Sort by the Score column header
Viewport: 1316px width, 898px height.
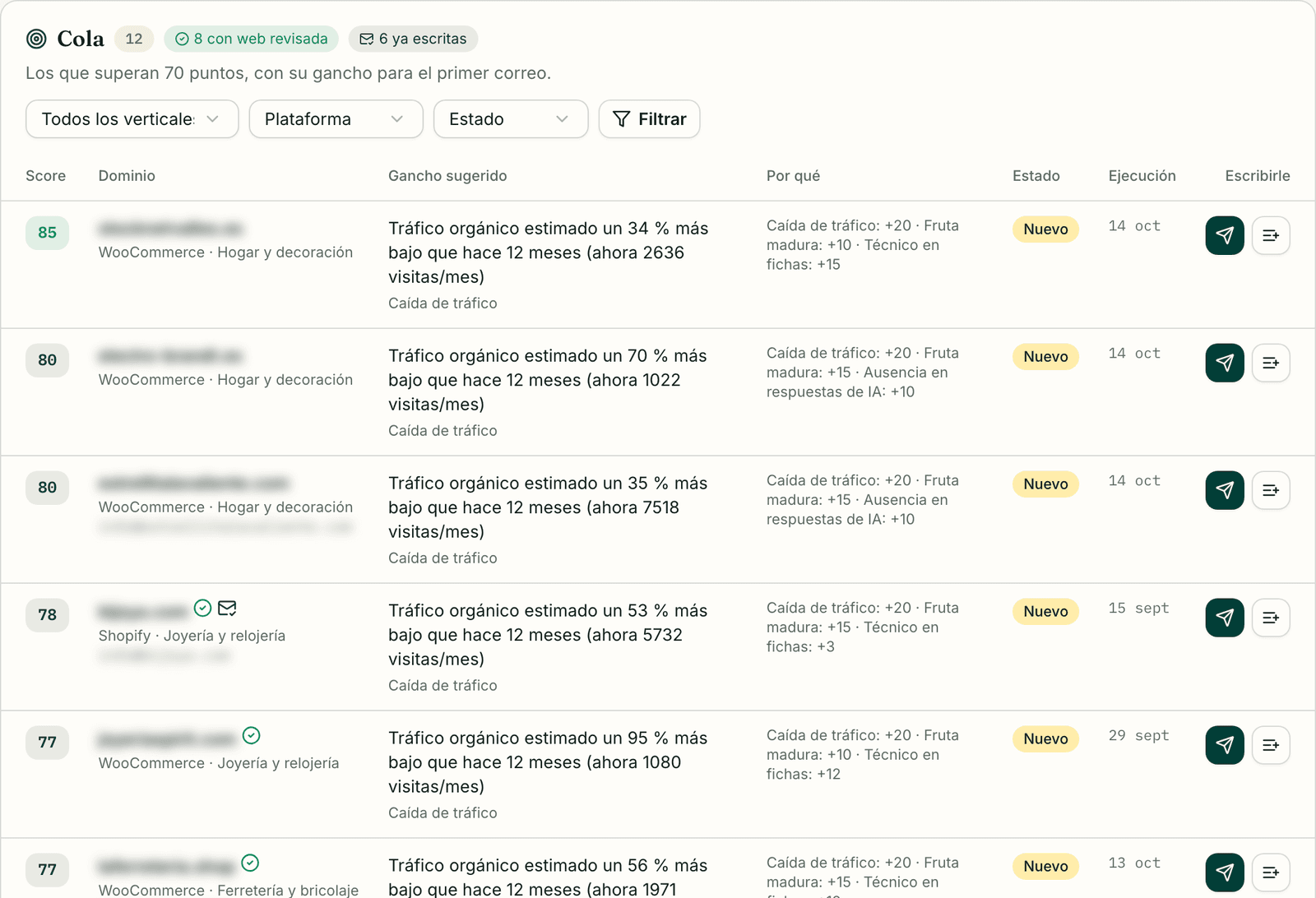tap(45, 176)
